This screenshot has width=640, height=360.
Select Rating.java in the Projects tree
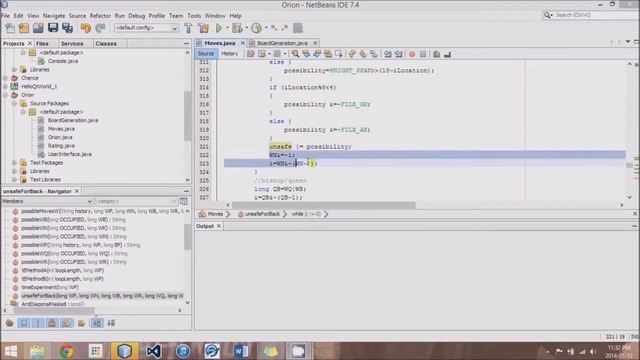(x=61, y=145)
